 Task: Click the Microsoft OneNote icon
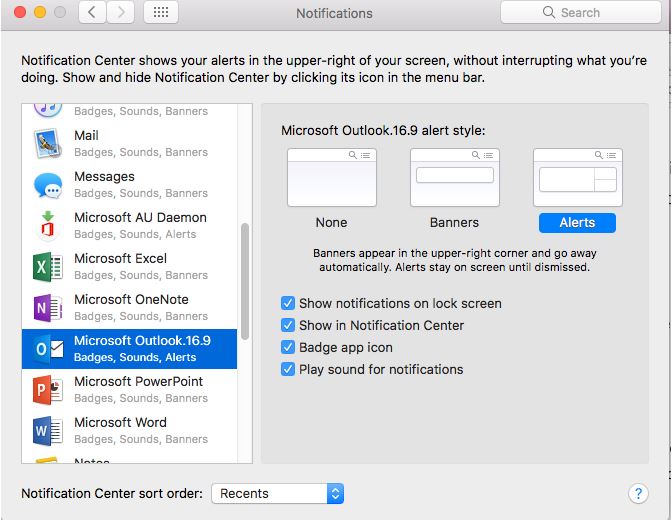pos(48,308)
